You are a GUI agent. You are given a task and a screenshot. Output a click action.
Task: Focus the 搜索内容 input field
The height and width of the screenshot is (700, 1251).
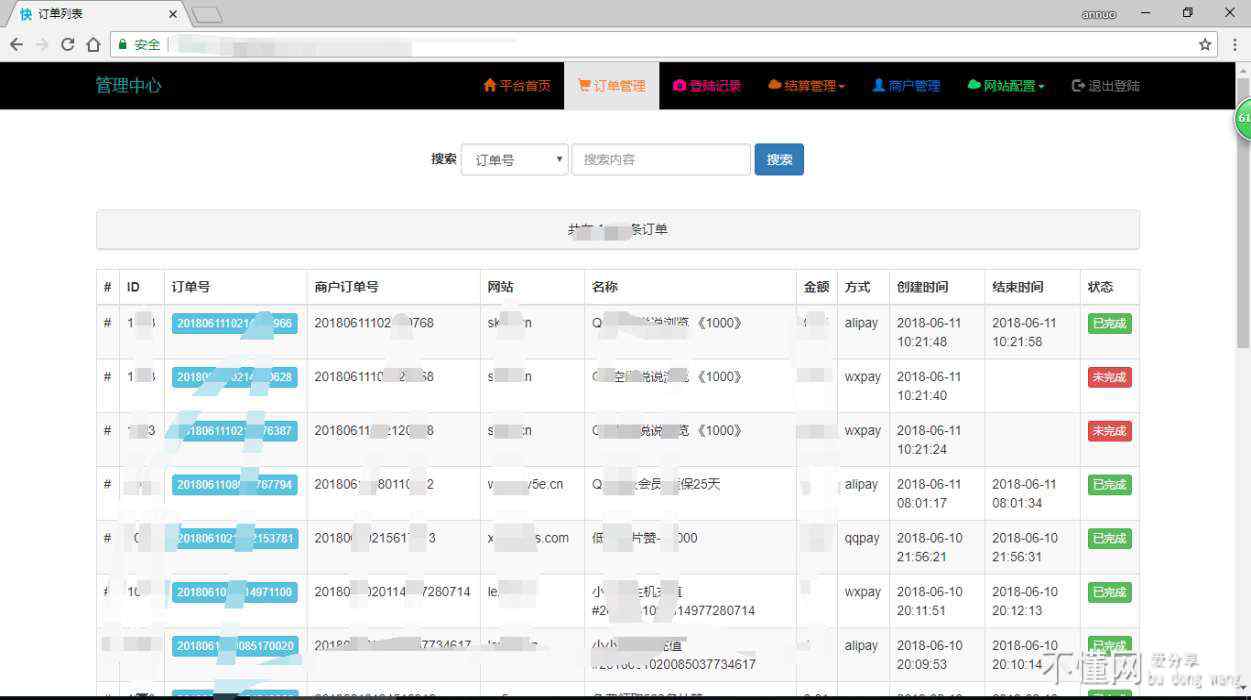click(660, 160)
